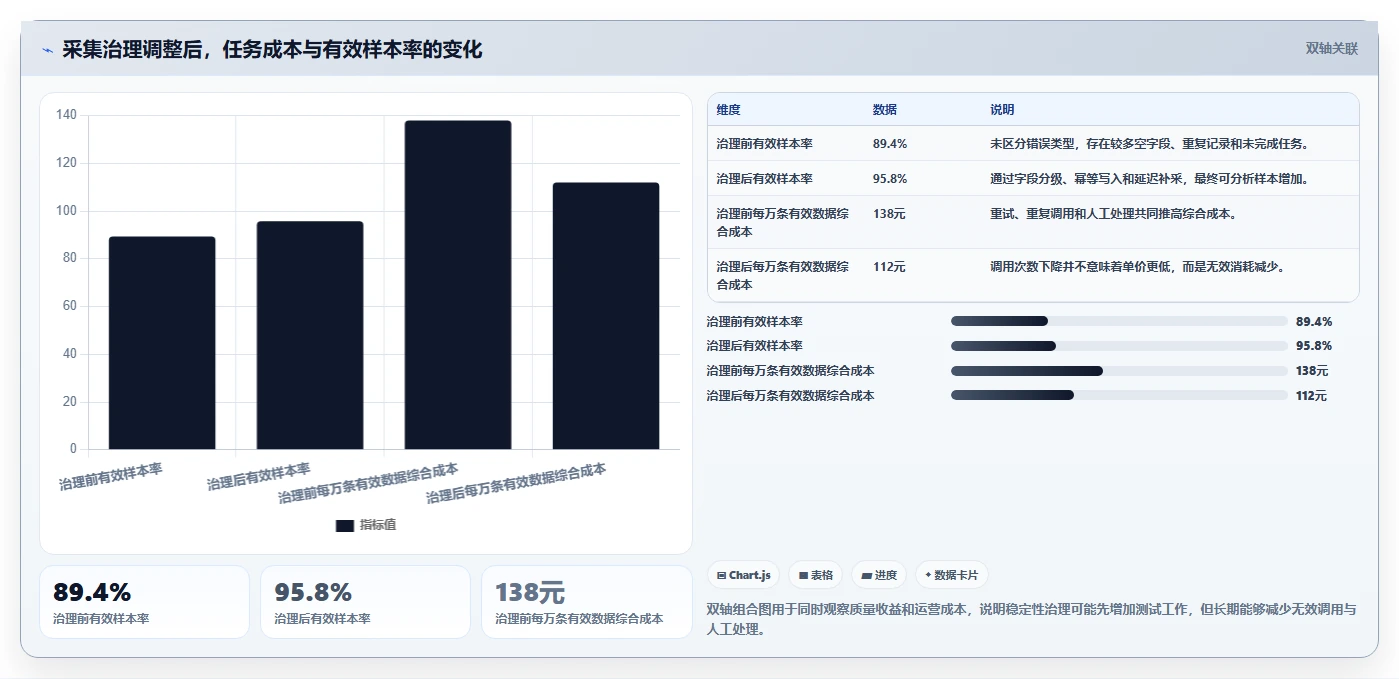Click the 数据卡片 tag chip
Screen dimensions: 1399x679
pyautogui.click(x=952, y=575)
